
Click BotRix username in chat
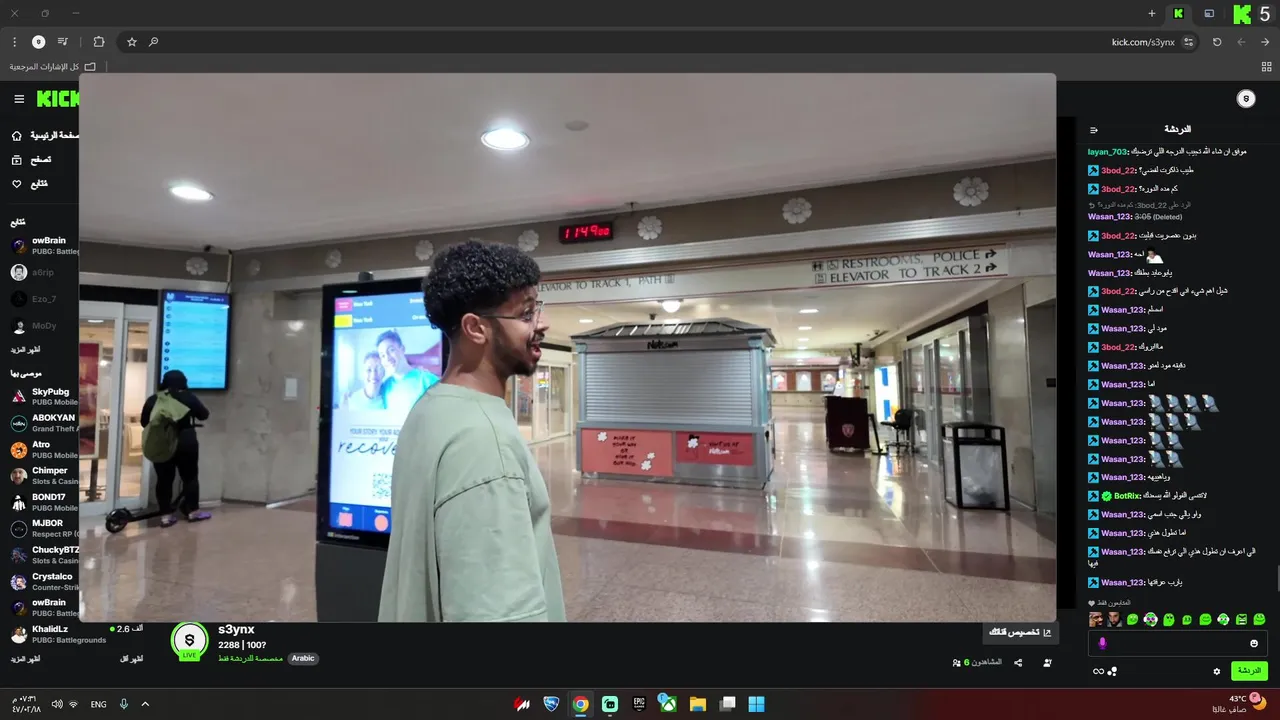coord(1127,496)
